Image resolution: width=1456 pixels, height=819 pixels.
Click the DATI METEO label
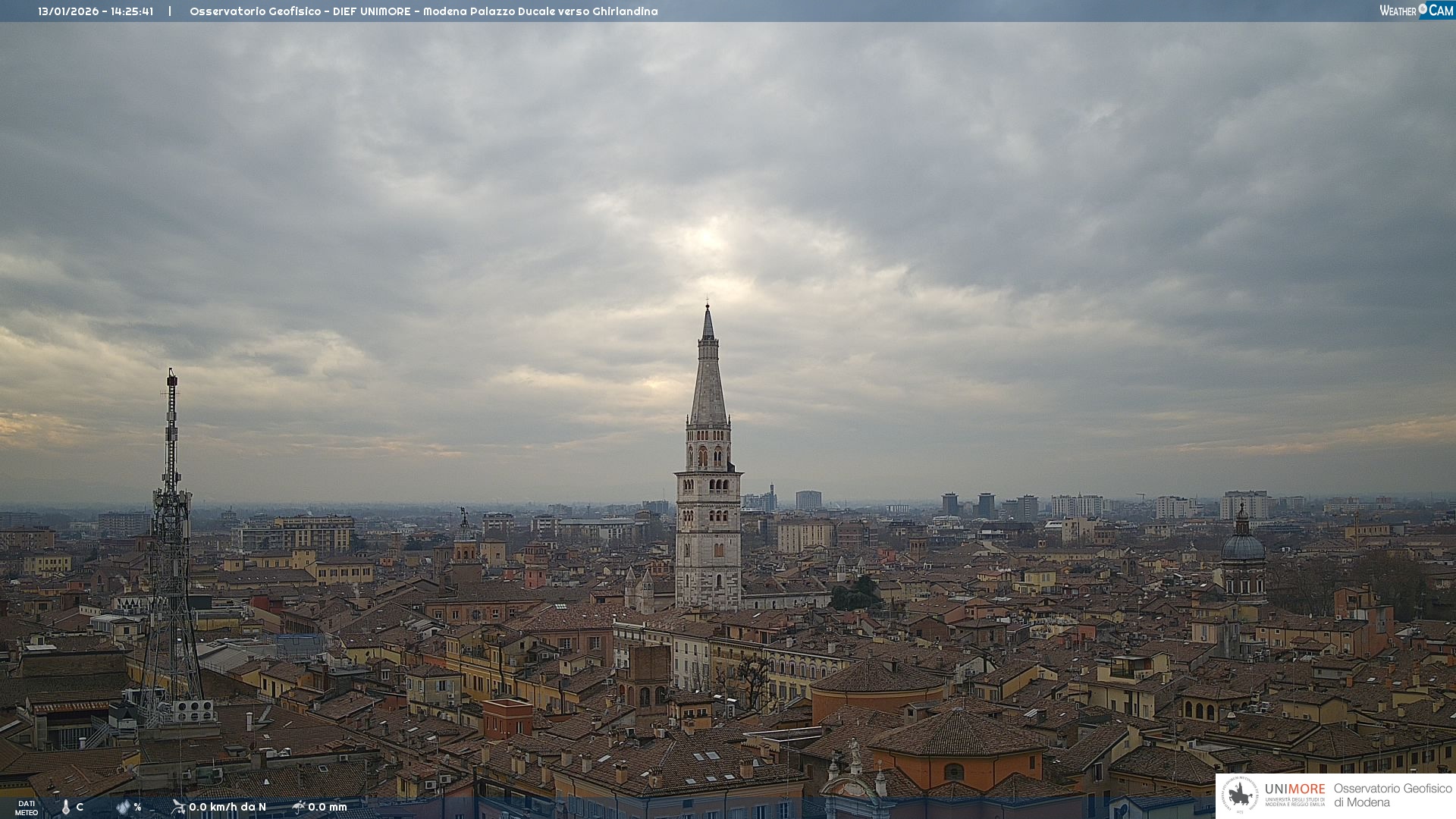[x=27, y=808]
